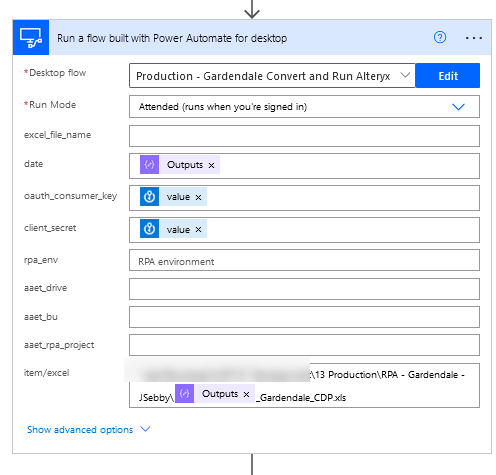The image size is (496, 475).
Task: Click the Edit desktop flow button
Action: point(448,76)
